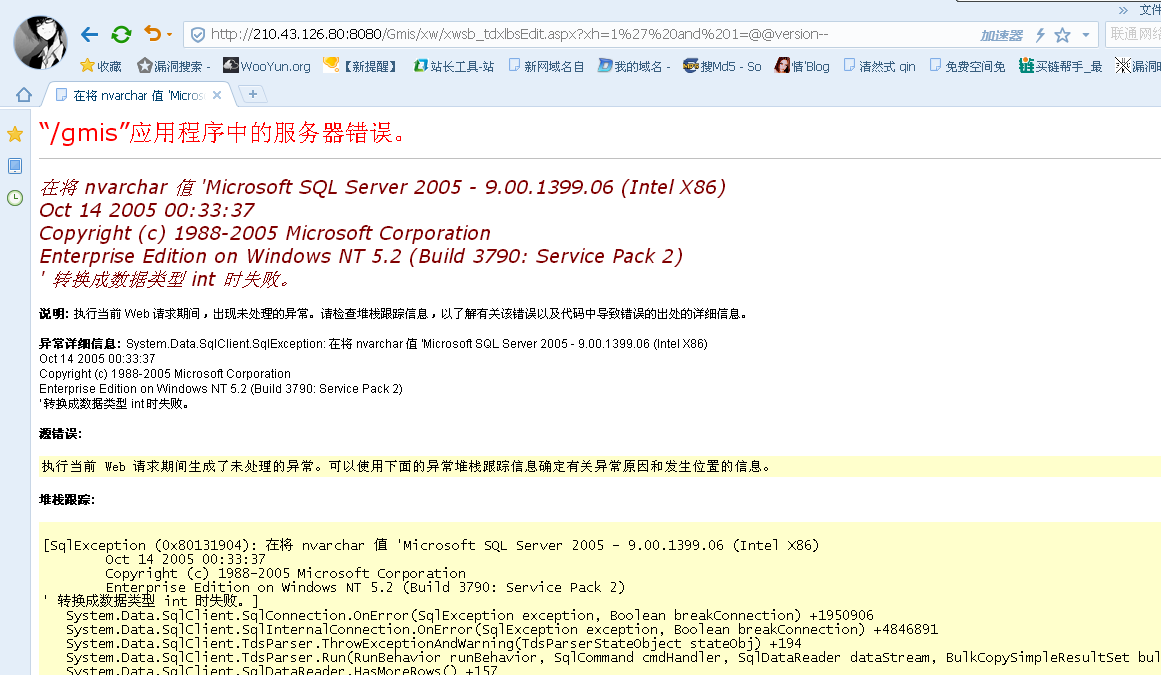Click the orange undo/restore icon

pos(153,33)
